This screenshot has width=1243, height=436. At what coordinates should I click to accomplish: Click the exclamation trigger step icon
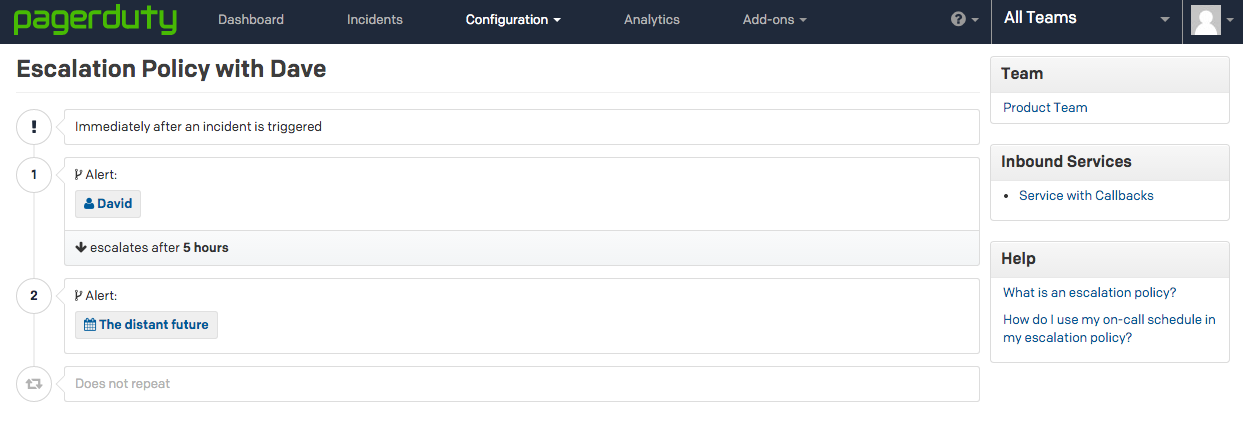[34, 127]
